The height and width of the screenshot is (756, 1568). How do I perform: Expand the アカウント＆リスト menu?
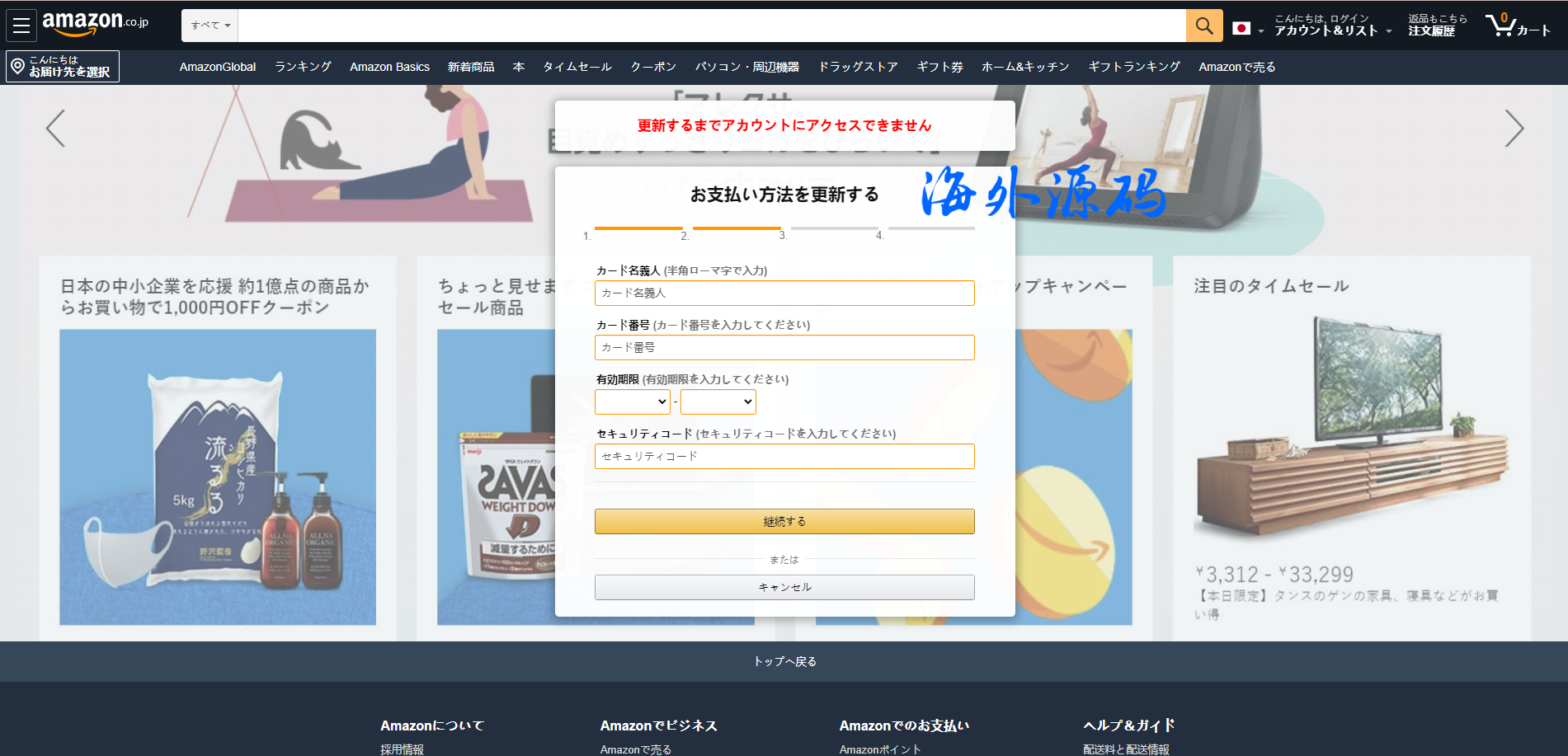point(1332,26)
